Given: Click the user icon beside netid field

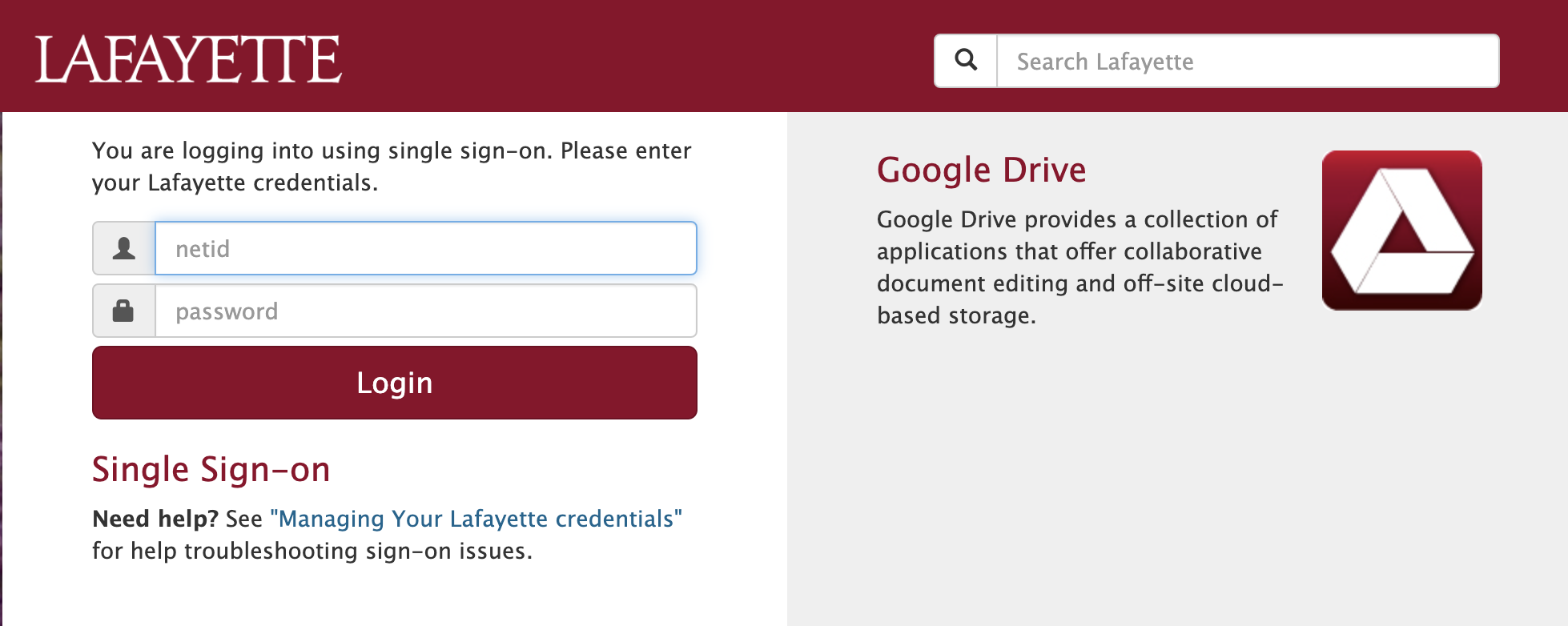Looking at the screenshot, I should (124, 248).
